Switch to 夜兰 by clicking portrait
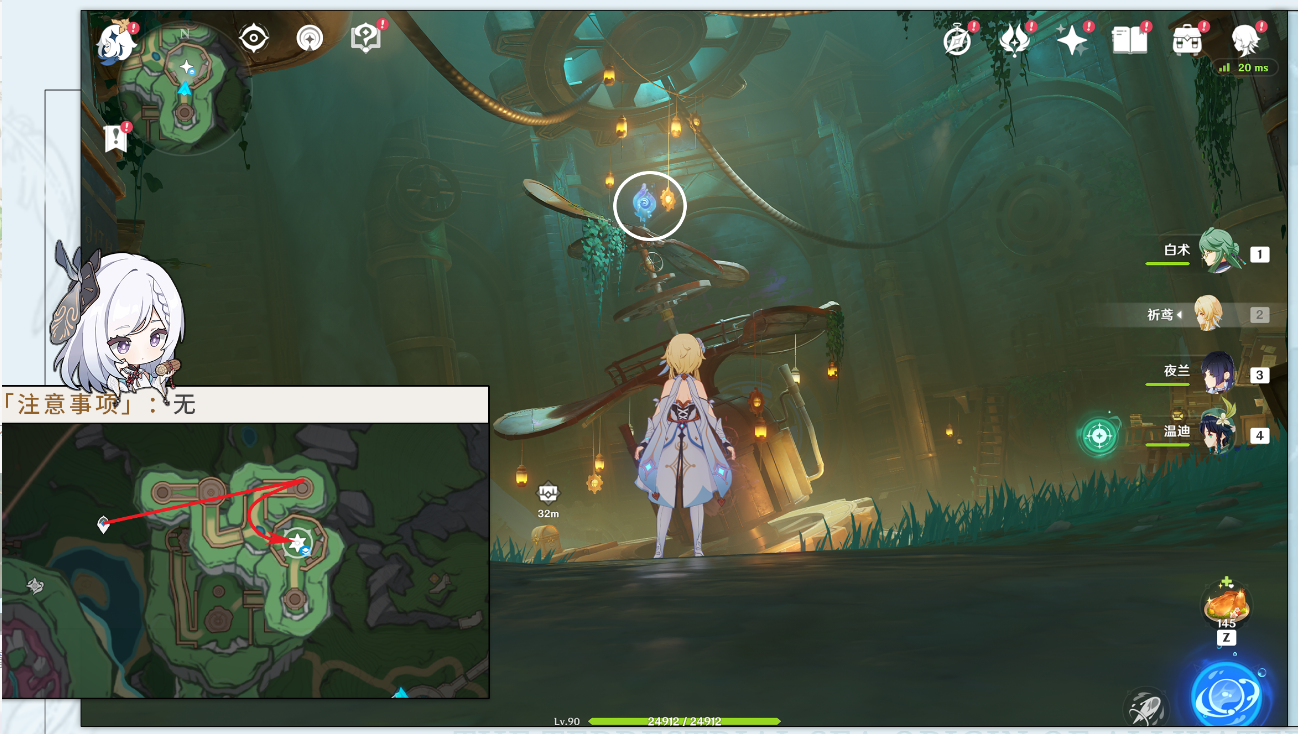The image size is (1298, 734). [1219, 373]
